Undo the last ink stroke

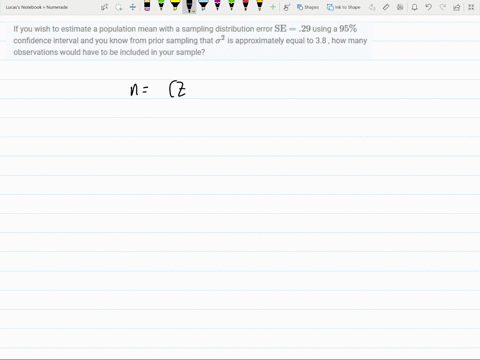click(x=429, y=7)
